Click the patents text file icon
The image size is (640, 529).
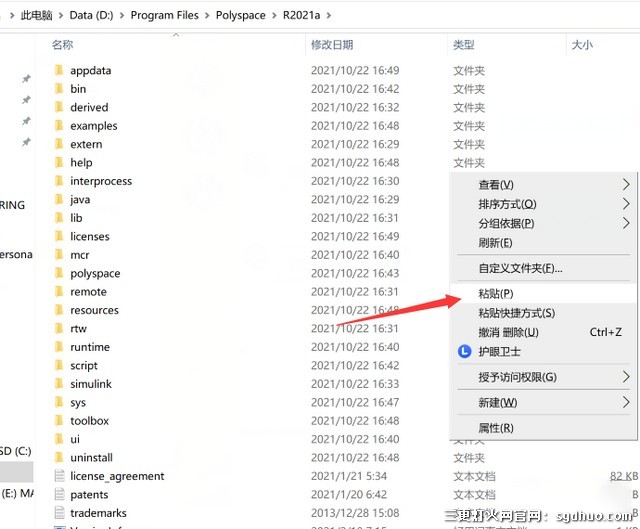60,494
